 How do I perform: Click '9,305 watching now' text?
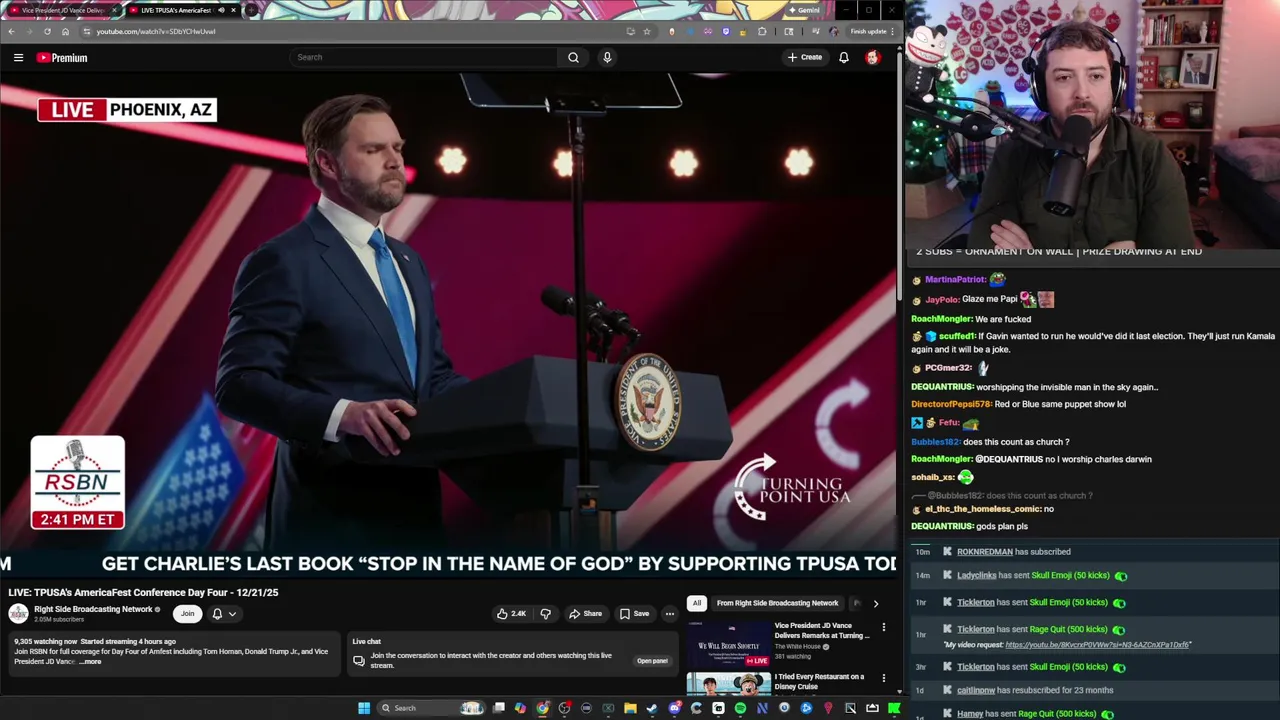pyautogui.click(x=45, y=642)
